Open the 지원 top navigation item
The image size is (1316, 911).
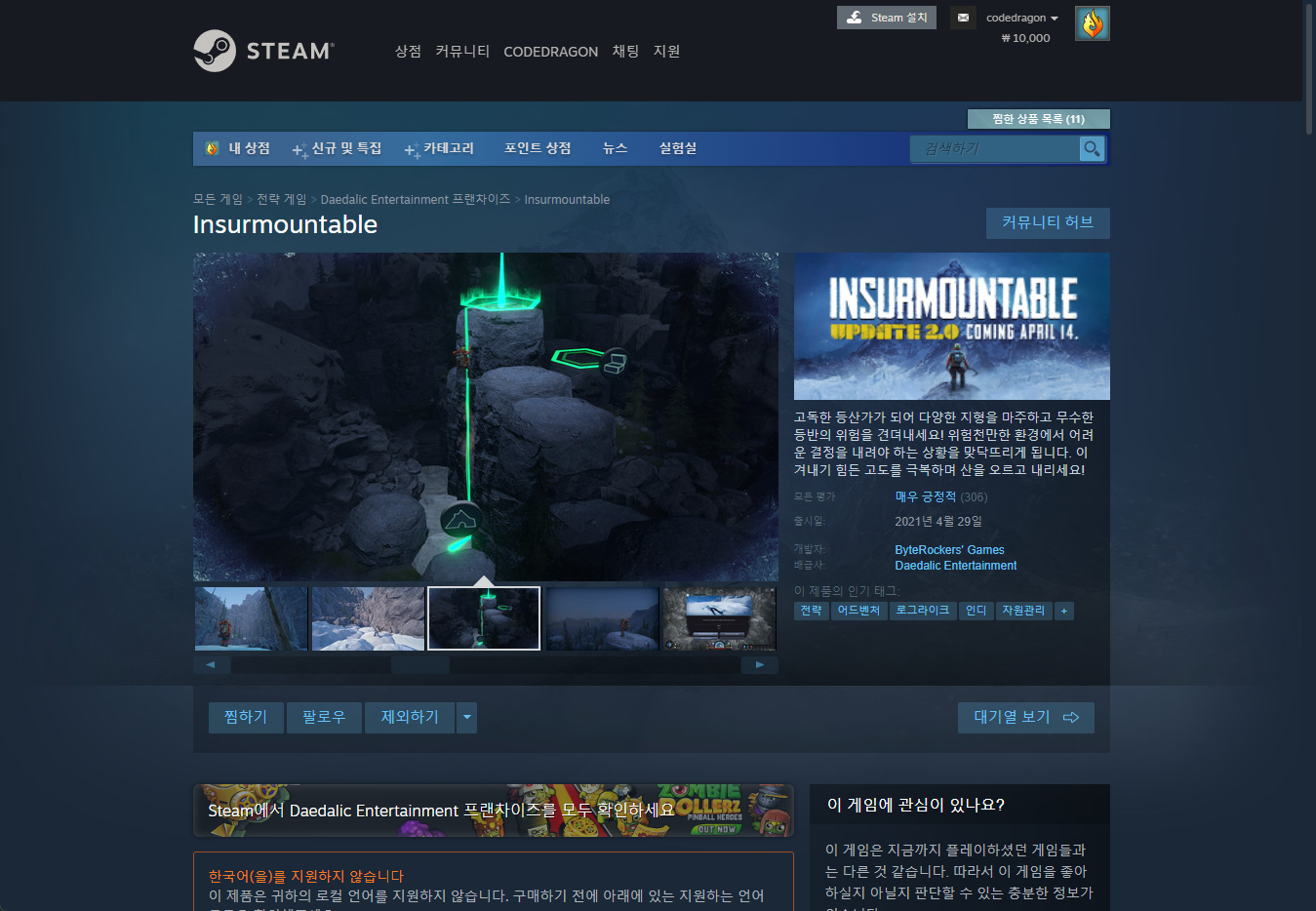666,52
